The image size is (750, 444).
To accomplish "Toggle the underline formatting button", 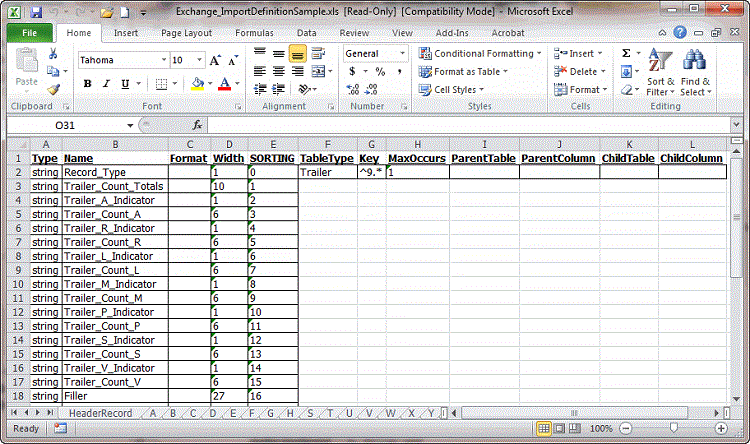I will (120, 84).
